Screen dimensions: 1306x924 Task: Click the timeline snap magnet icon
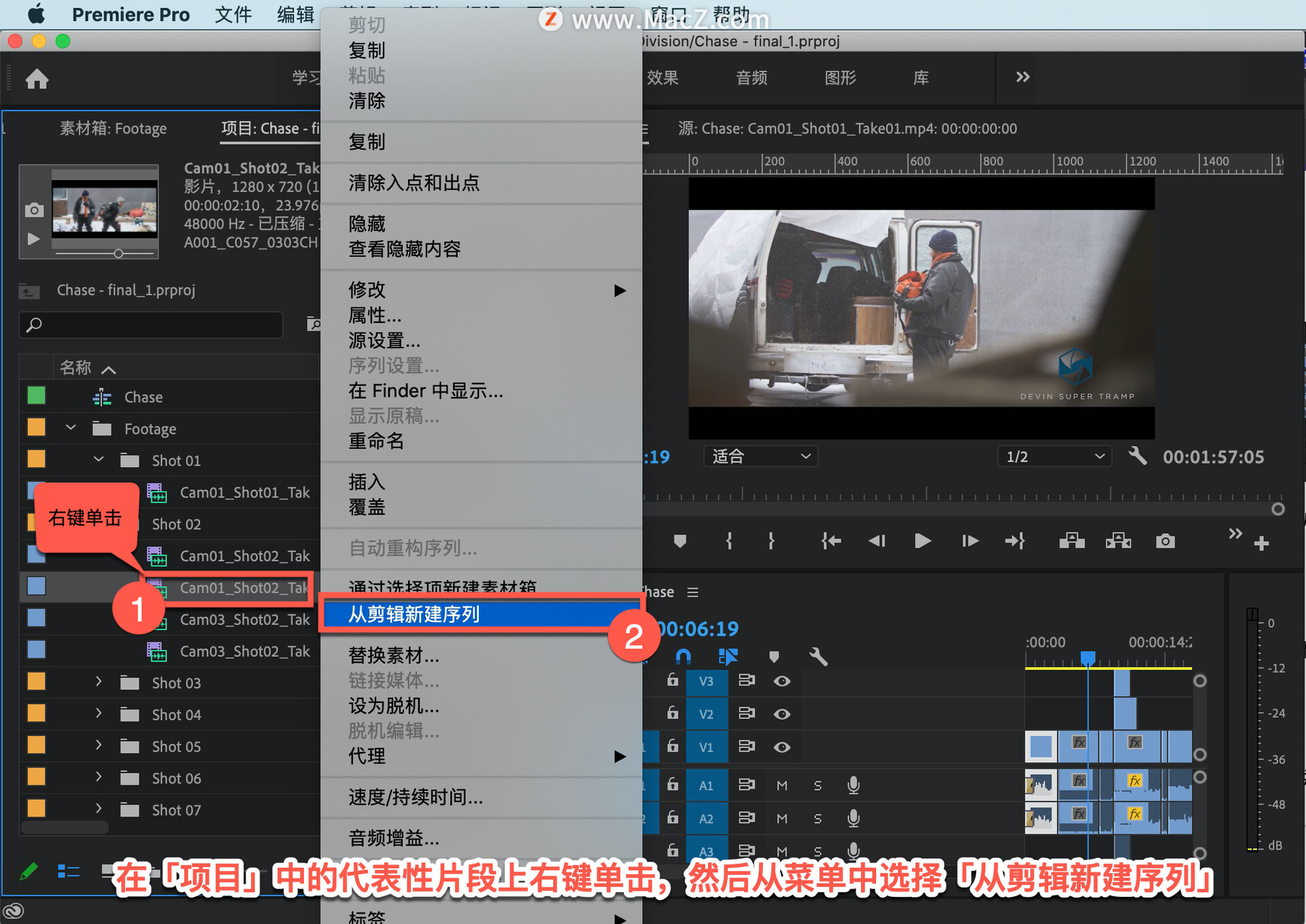pyautogui.click(x=683, y=656)
